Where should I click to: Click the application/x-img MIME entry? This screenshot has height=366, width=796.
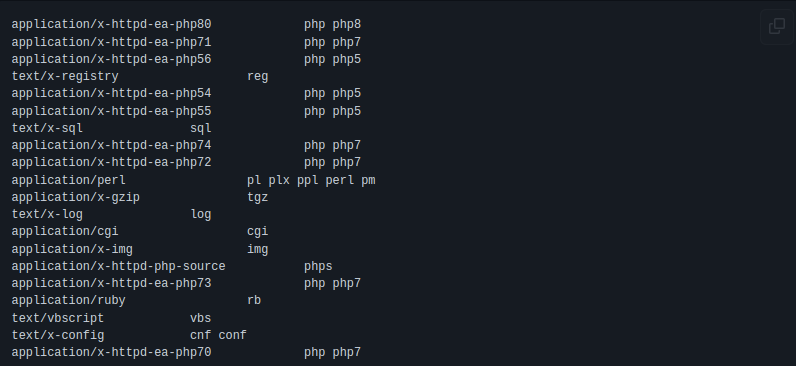click(x=72, y=249)
